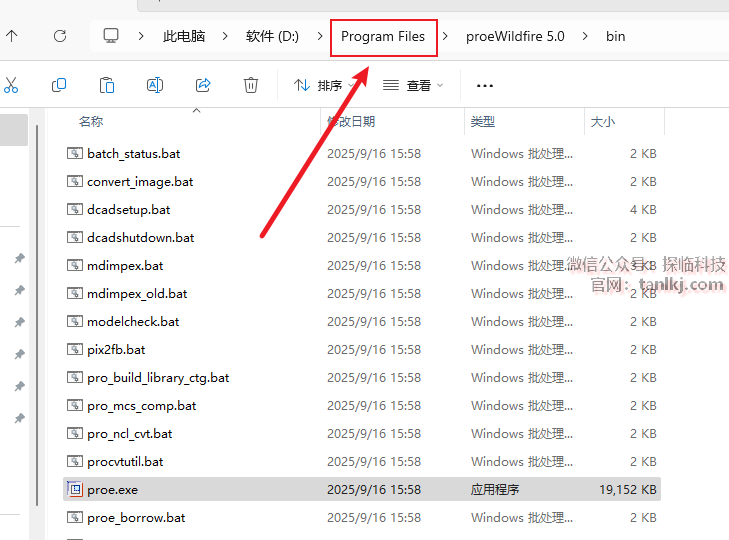Image resolution: width=729 pixels, height=540 pixels.
Task: Select proe_borrow.bat file
Action: 362,518
